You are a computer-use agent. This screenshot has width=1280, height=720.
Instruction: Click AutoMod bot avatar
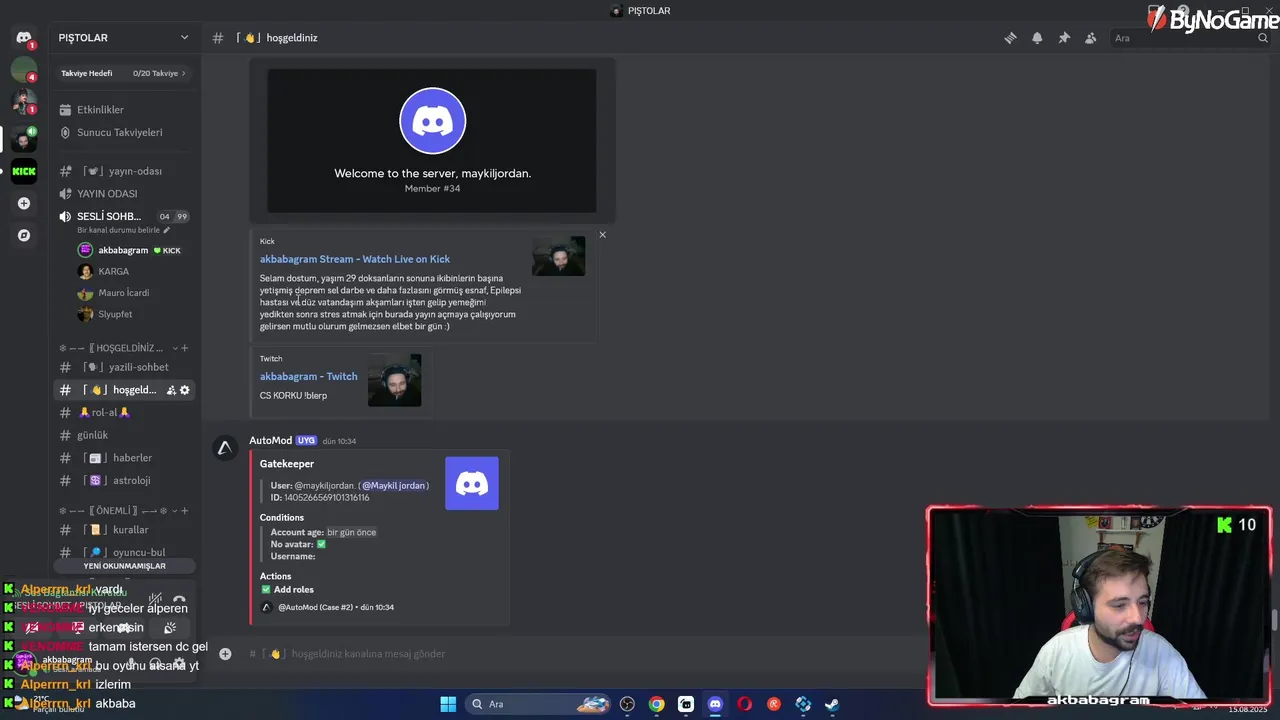[x=227, y=449]
